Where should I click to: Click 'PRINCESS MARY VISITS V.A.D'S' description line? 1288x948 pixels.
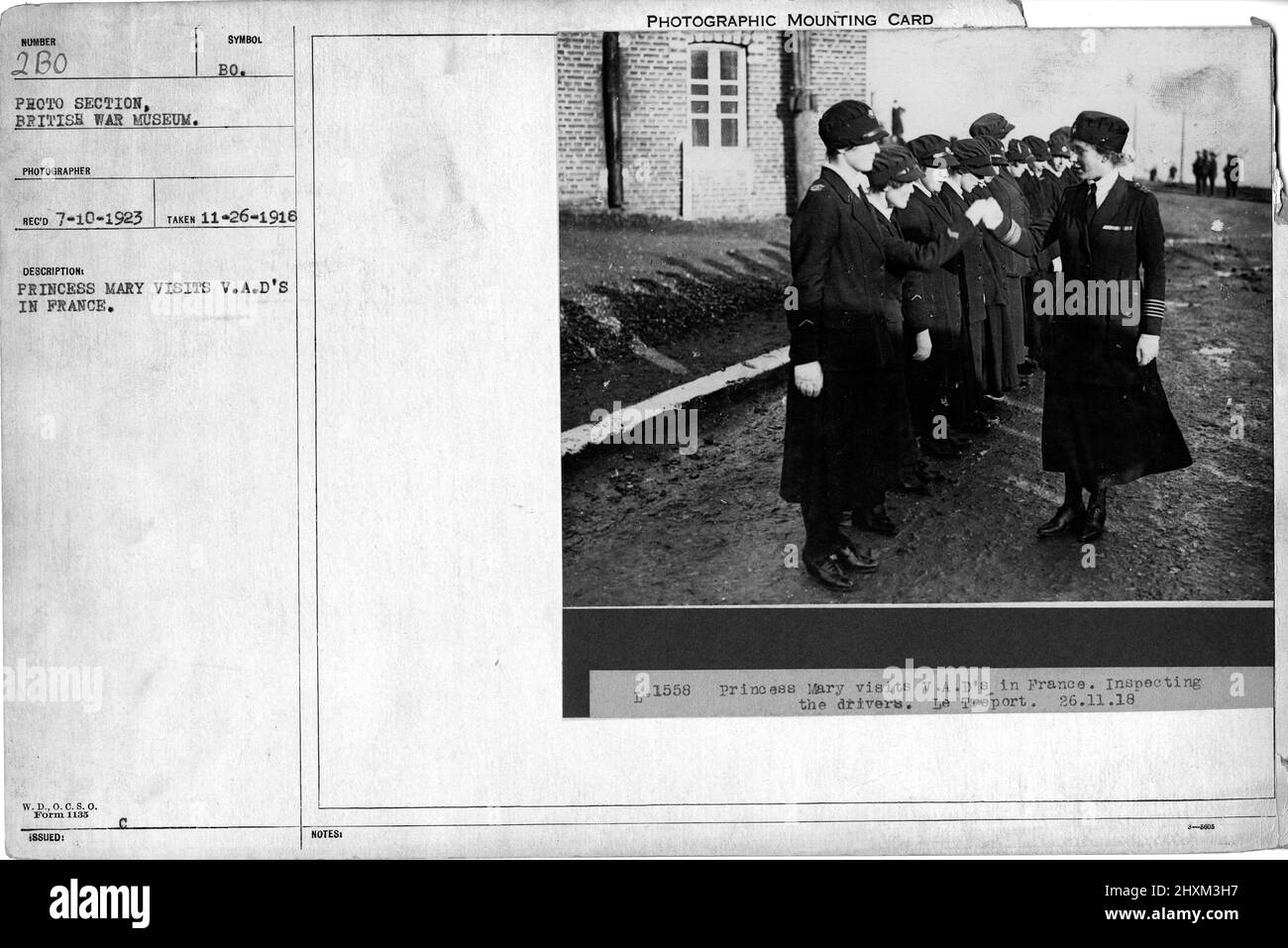coord(155,289)
